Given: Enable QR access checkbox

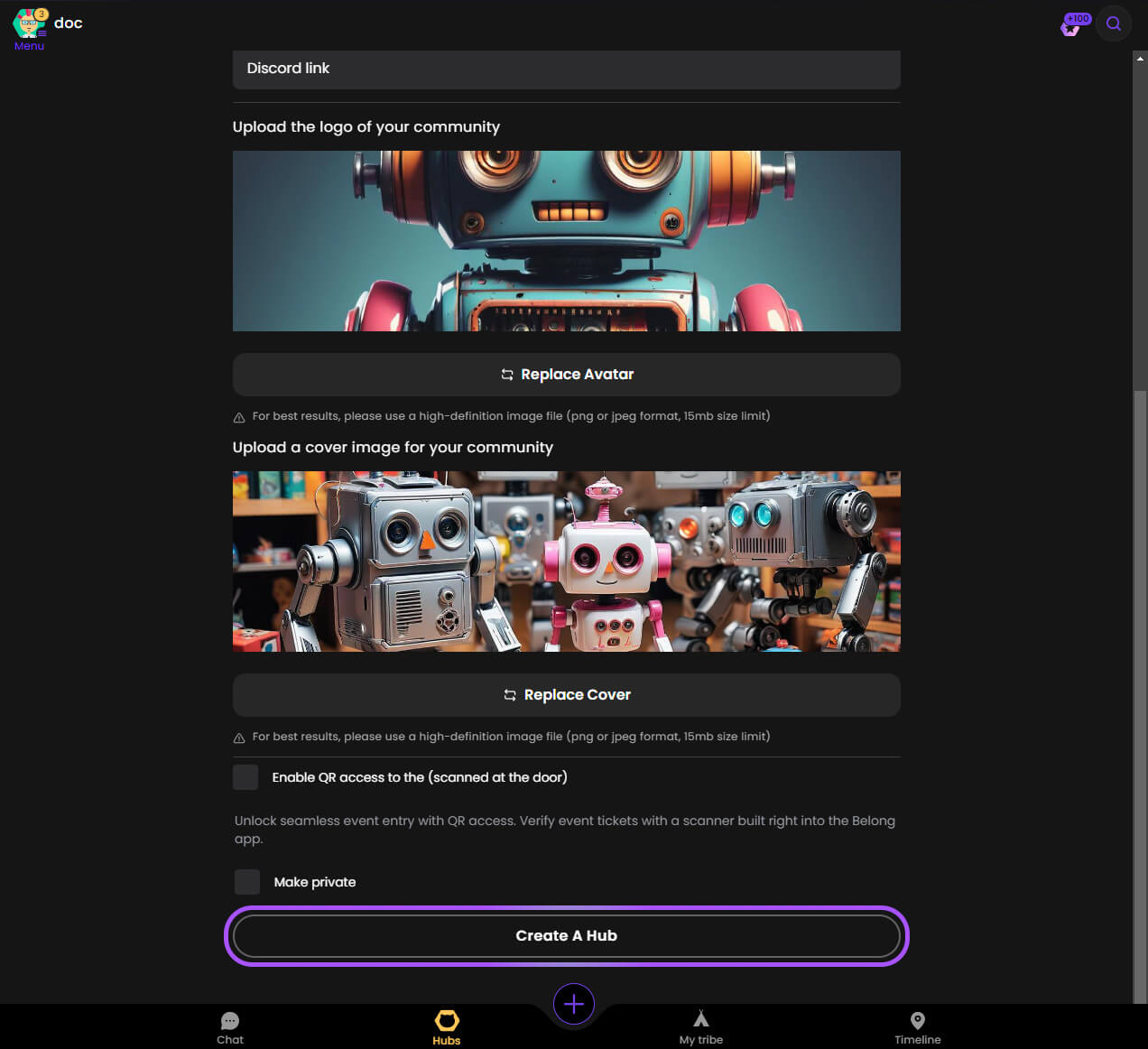Looking at the screenshot, I should pyautogui.click(x=245, y=777).
